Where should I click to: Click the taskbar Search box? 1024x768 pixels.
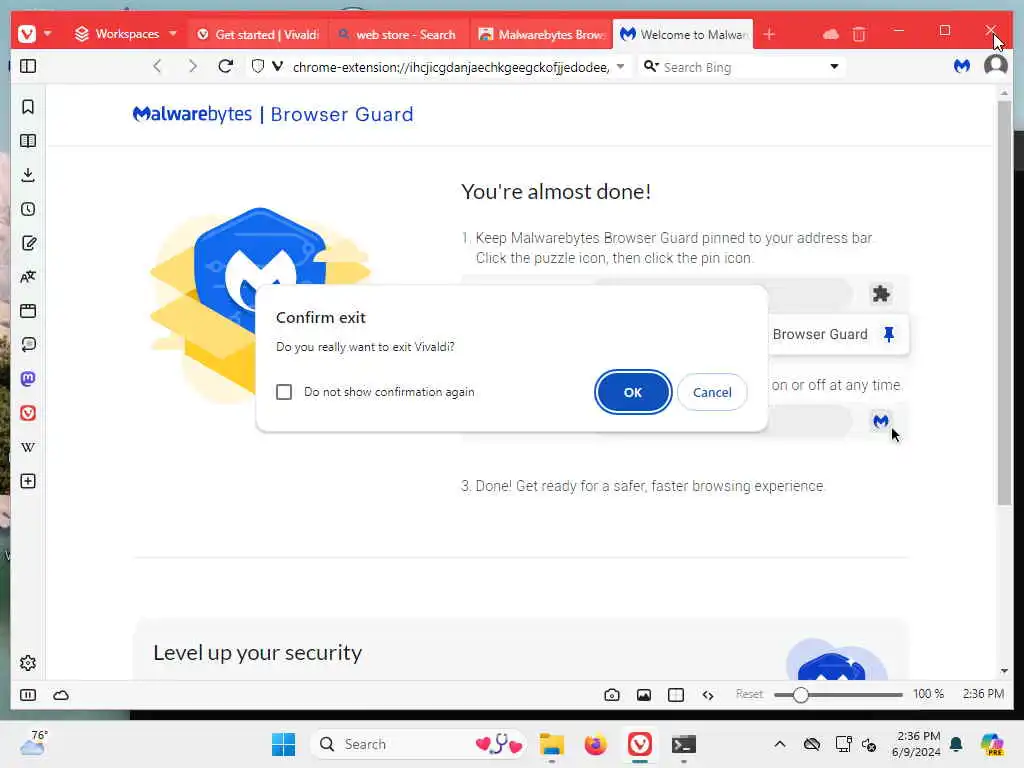418,744
